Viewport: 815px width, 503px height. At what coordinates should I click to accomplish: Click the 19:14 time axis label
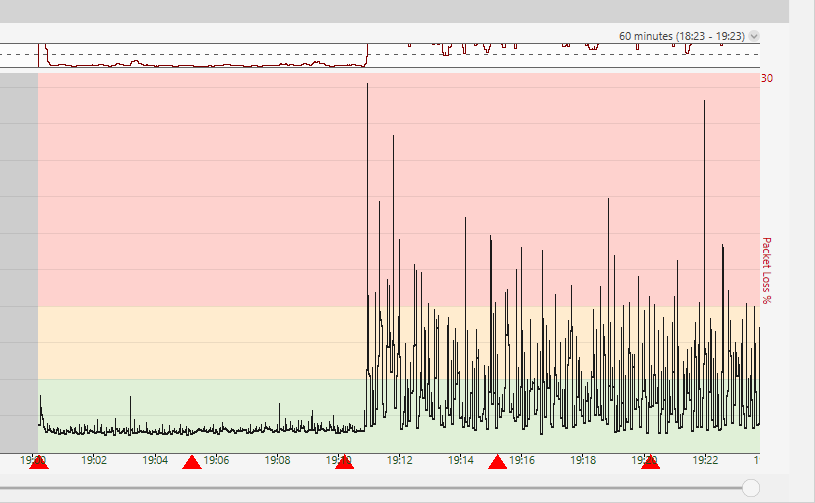(x=461, y=460)
